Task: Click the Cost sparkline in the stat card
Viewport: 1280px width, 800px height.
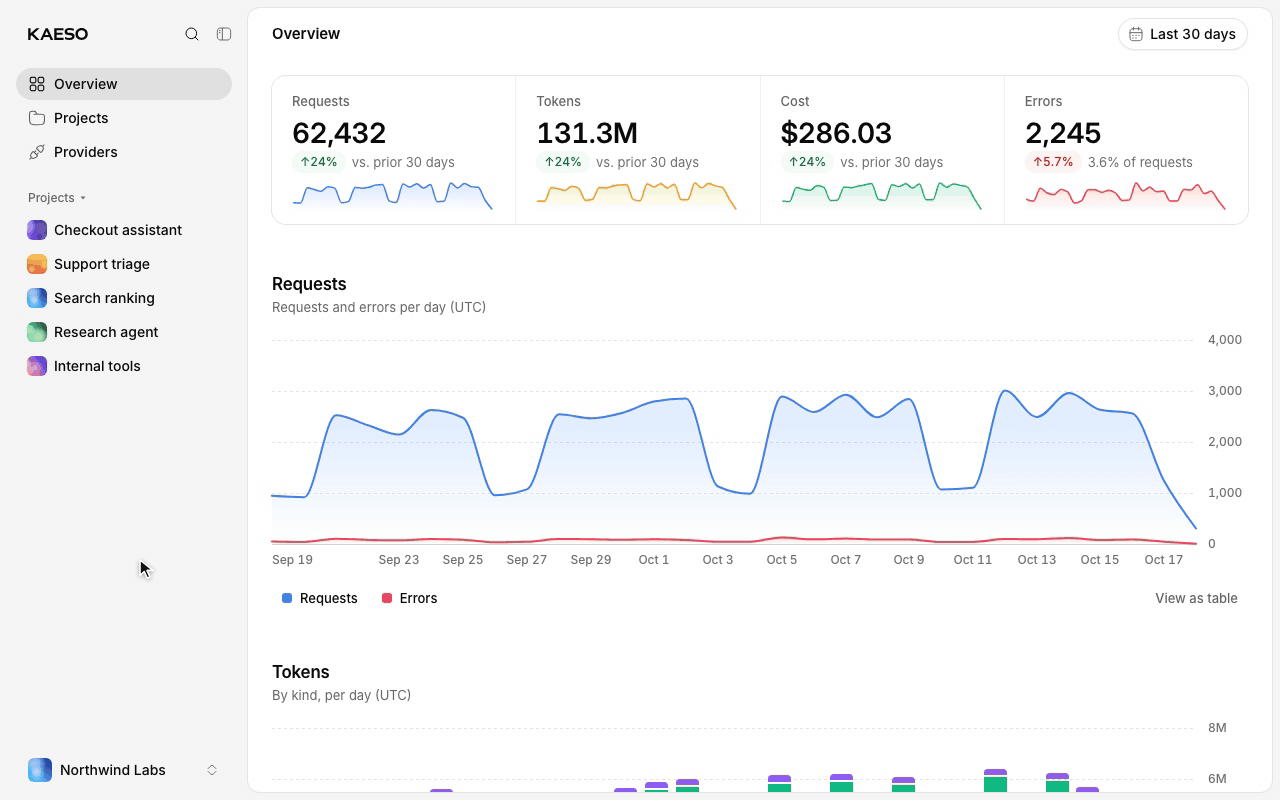Action: (880, 195)
